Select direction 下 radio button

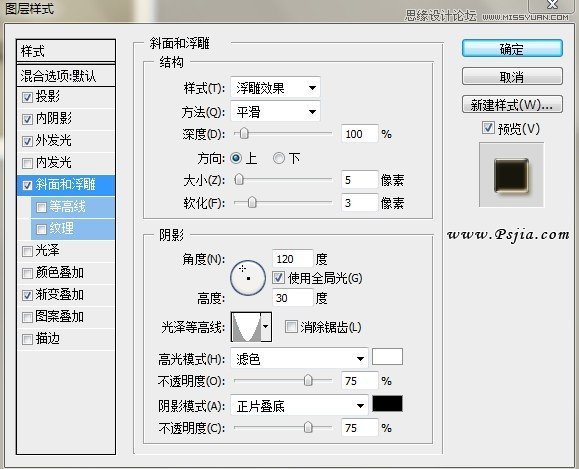coord(279,158)
